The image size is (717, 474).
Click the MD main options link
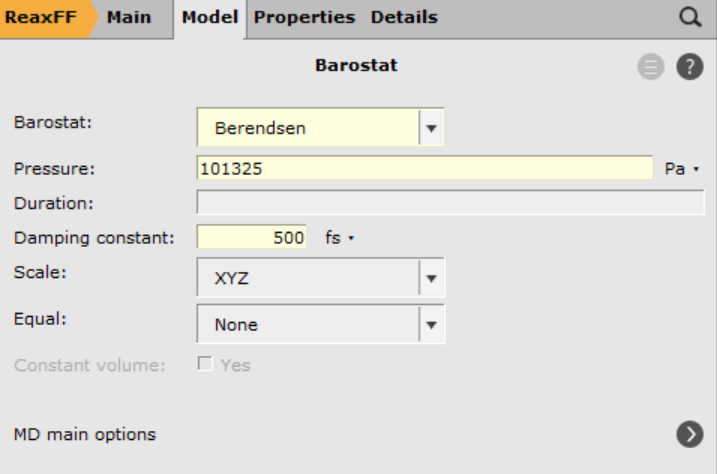84,434
